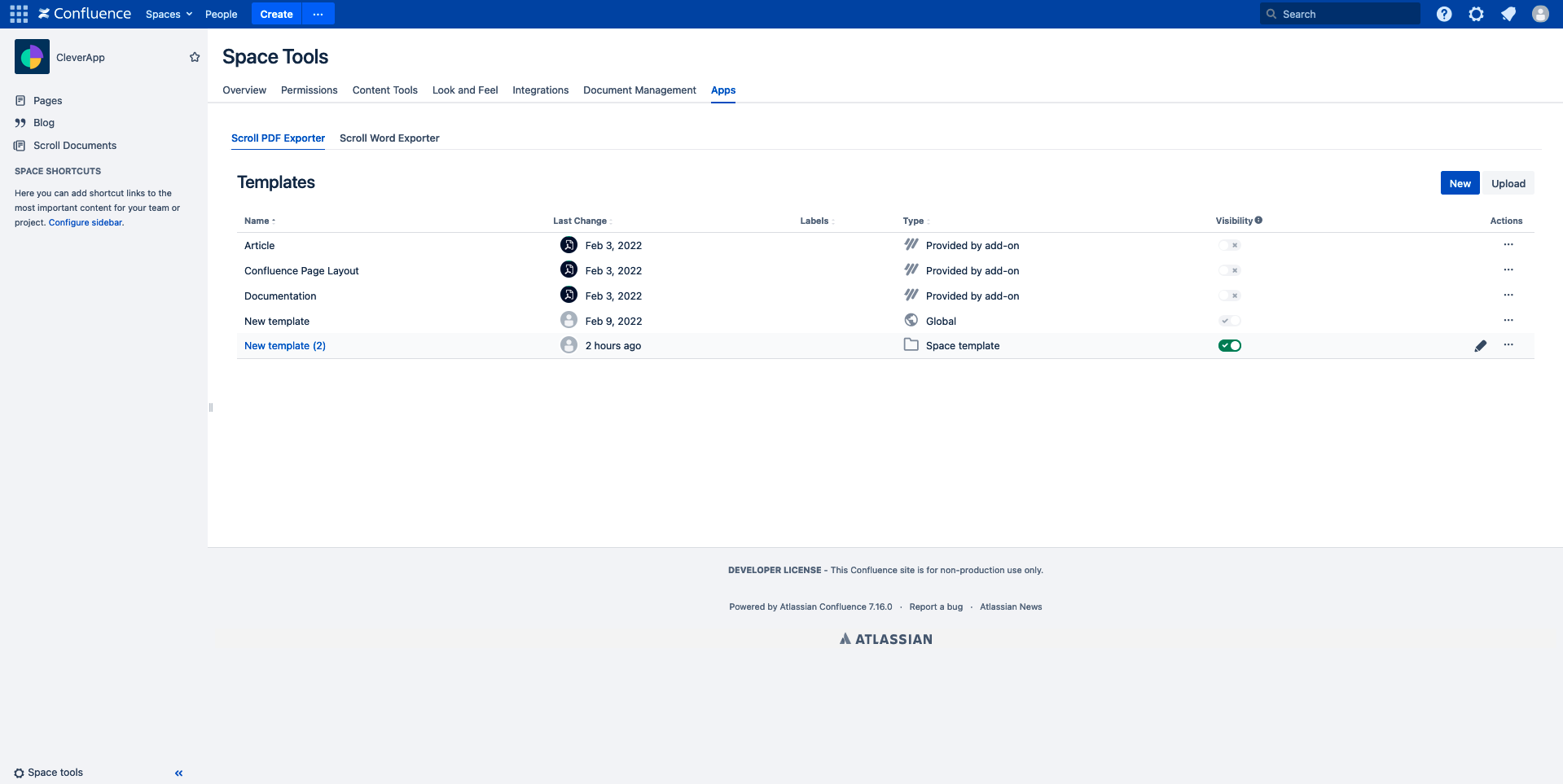
Task: Open the app switcher grid icon
Action: 19,14
